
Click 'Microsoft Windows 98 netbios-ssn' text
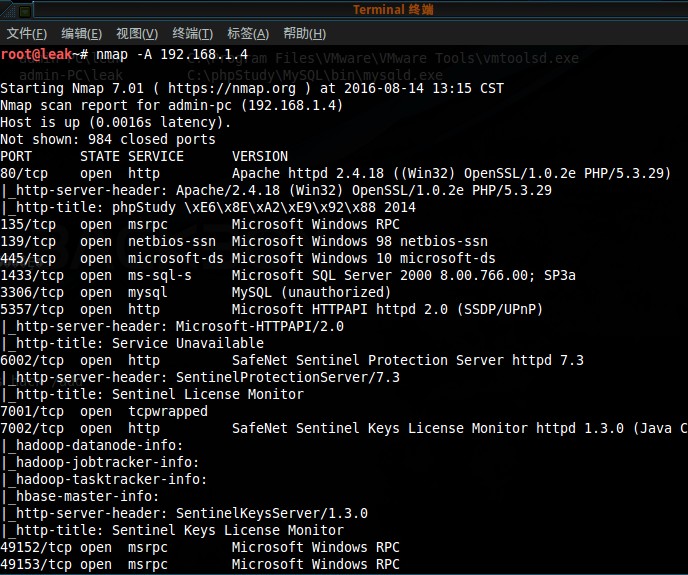[360, 241]
